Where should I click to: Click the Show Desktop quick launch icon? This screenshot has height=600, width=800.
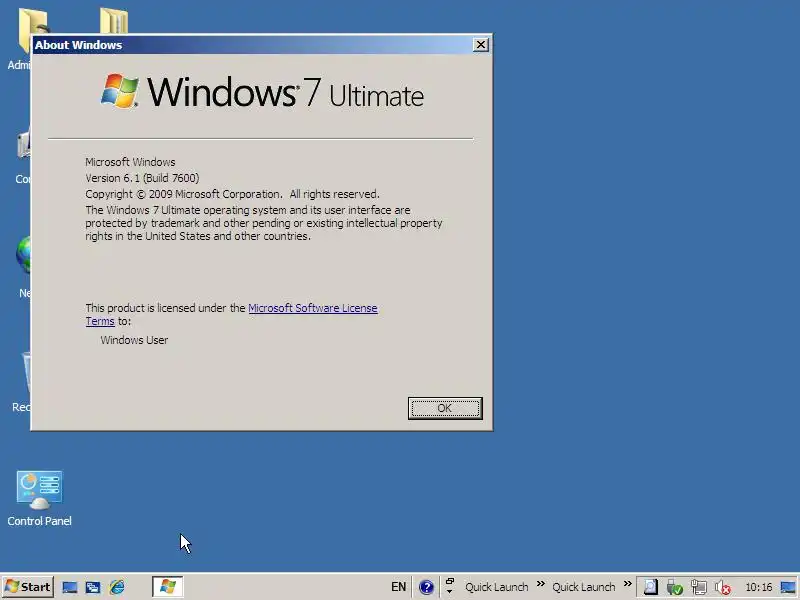[69, 587]
